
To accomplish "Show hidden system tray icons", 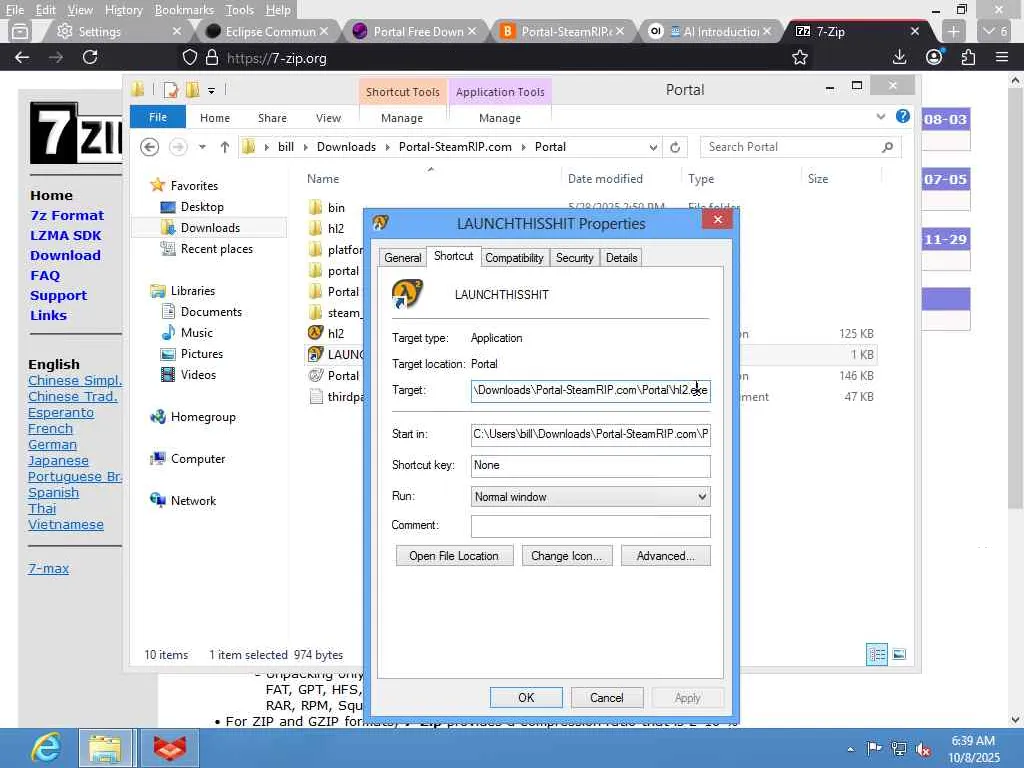I will 850,749.
